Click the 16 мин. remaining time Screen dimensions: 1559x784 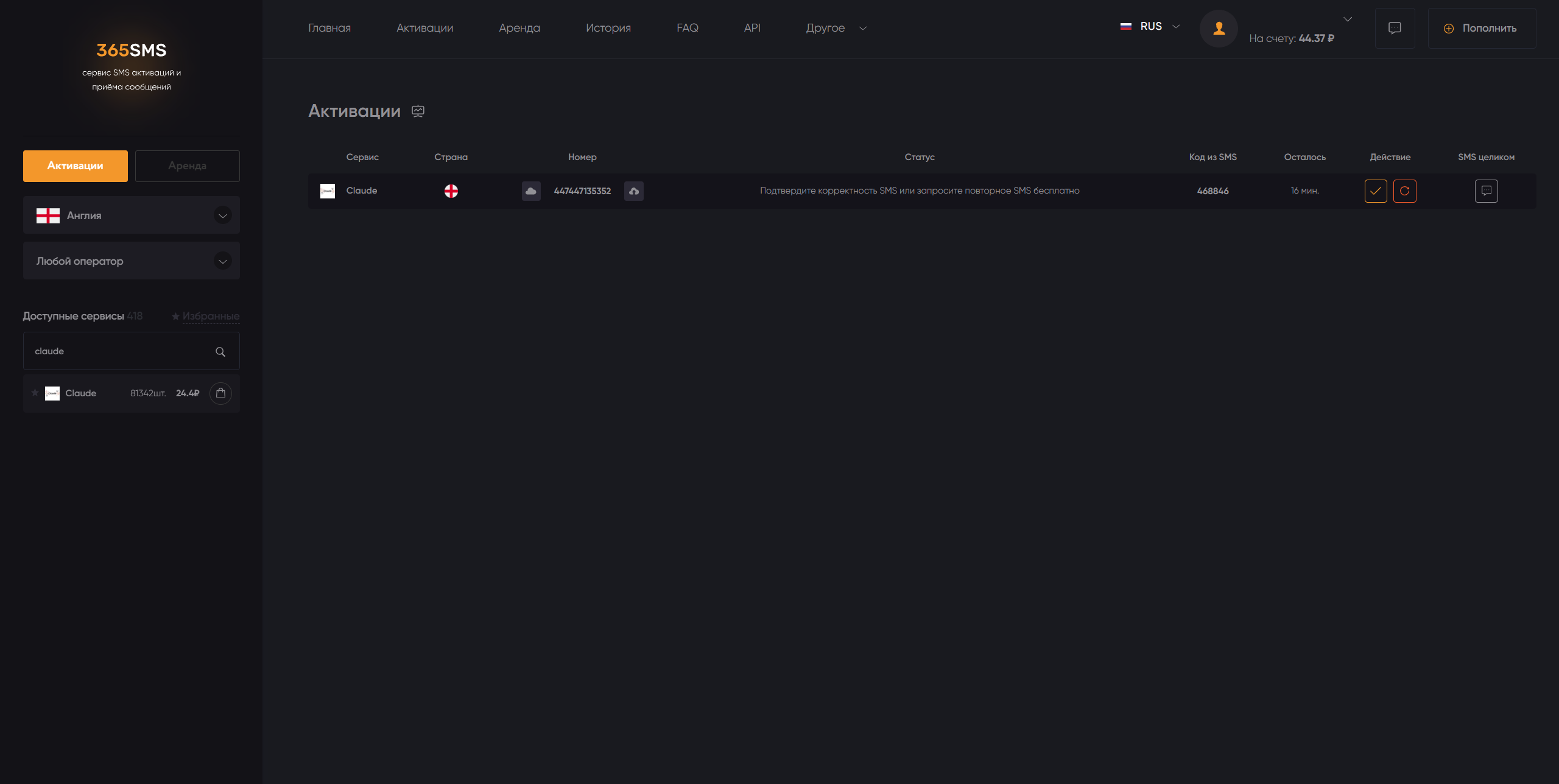[1305, 191]
